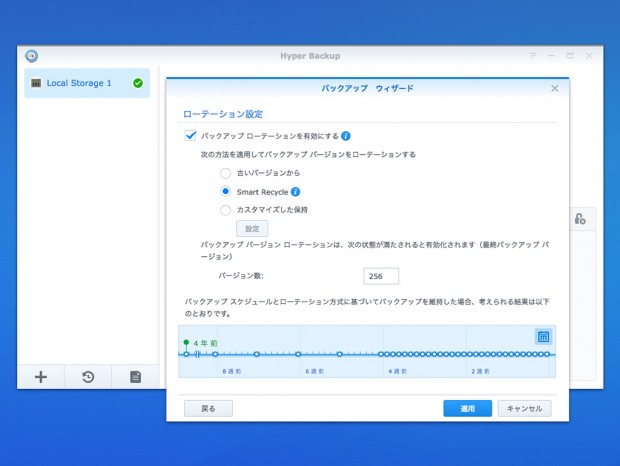
Task: Click the lock icon in Hyper Backup window
Action: (580, 219)
